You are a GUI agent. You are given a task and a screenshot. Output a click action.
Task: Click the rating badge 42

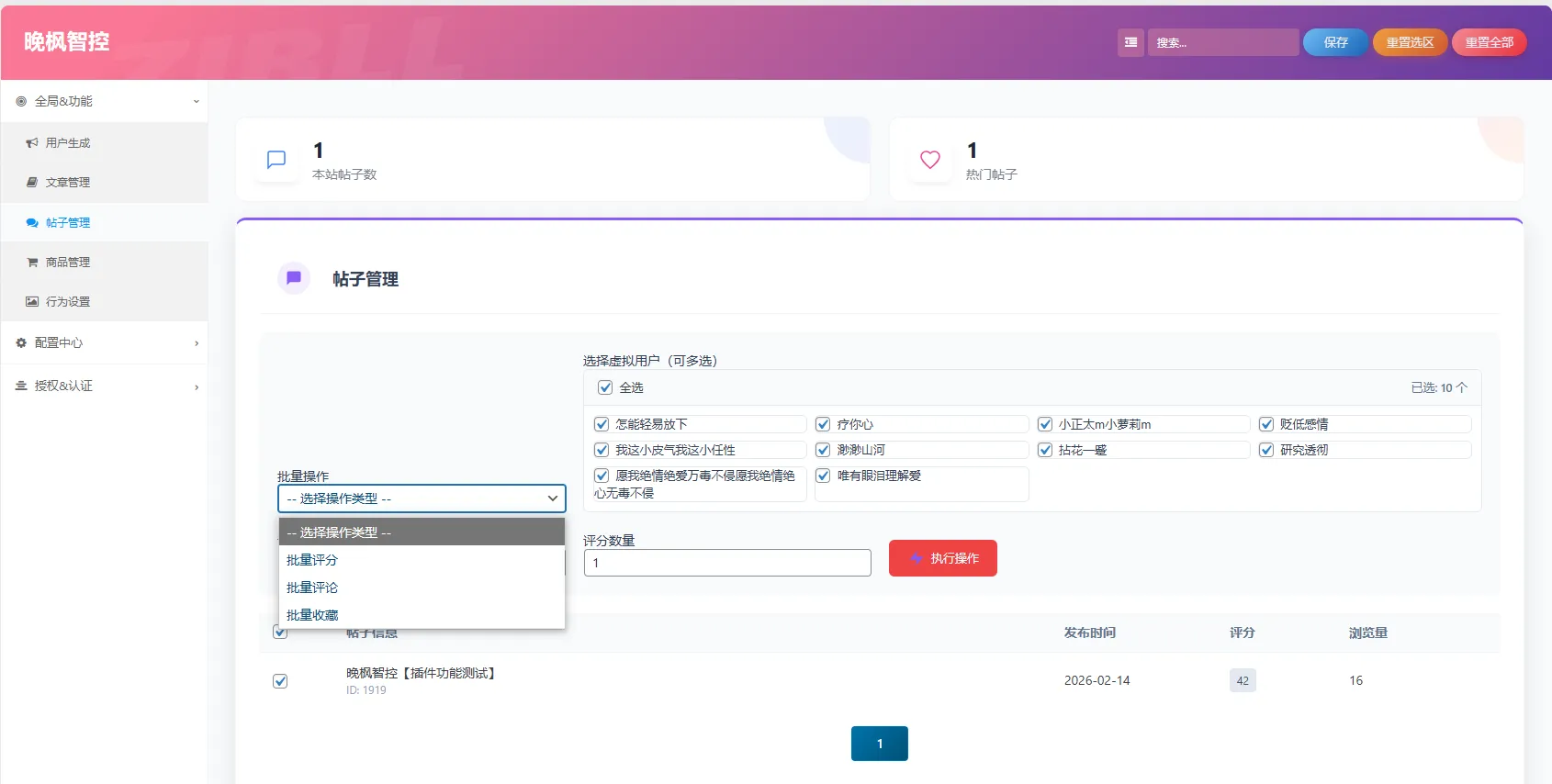(x=1243, y=680)
